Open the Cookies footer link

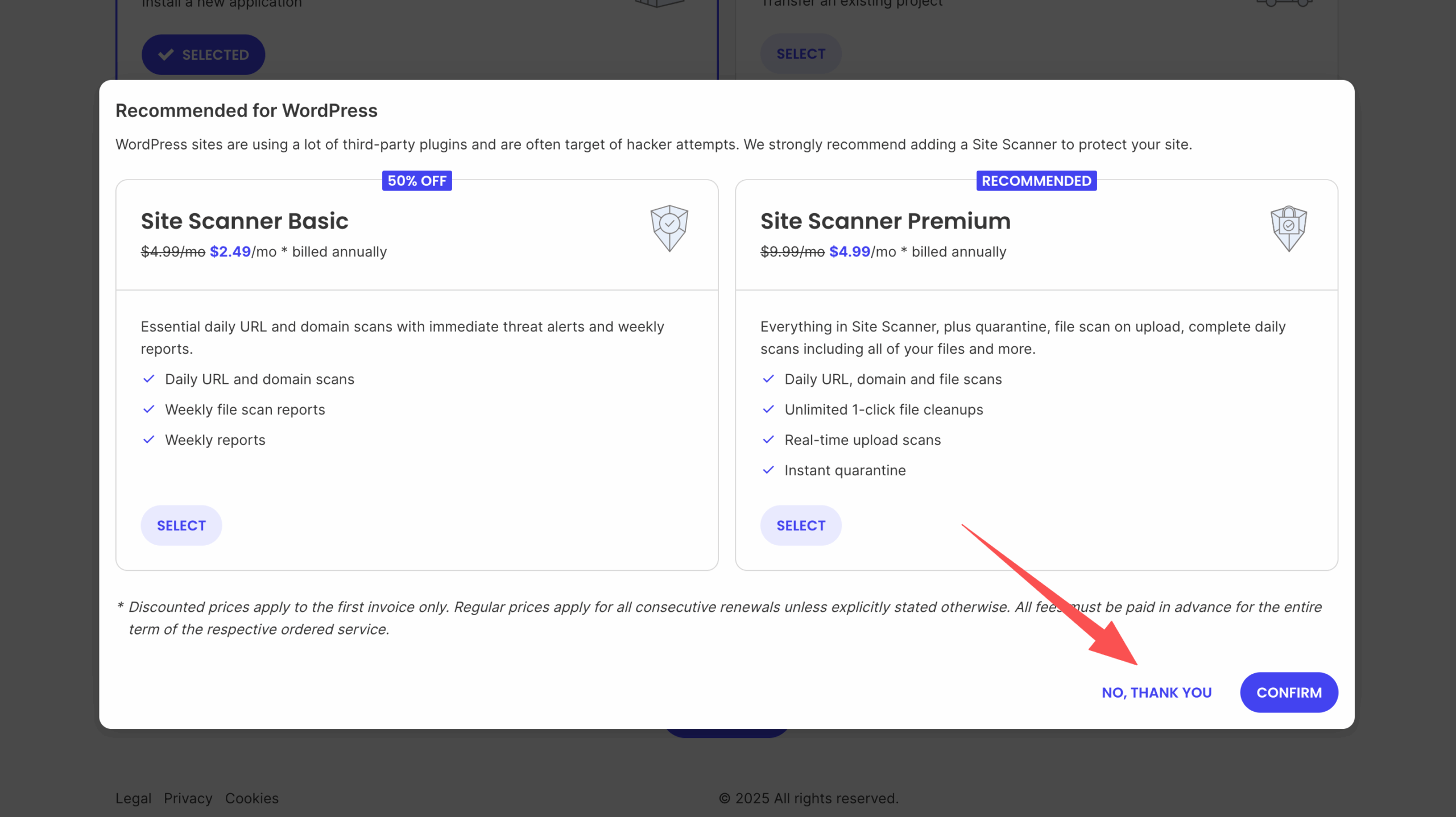[x=251, y=798]
